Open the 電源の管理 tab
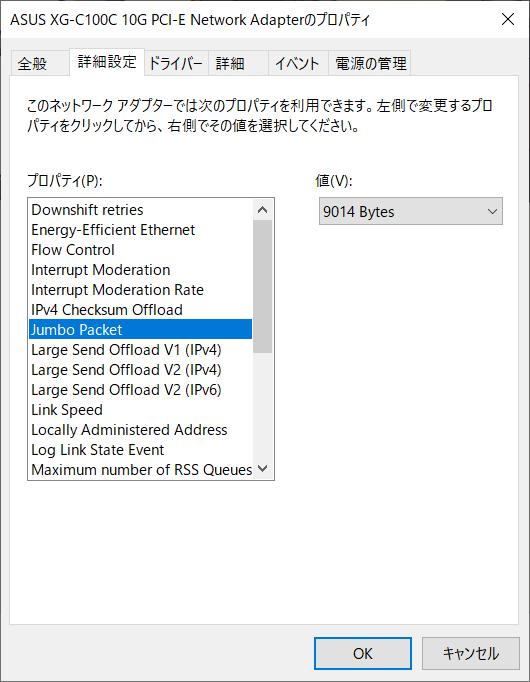 (x=370, y=64)
